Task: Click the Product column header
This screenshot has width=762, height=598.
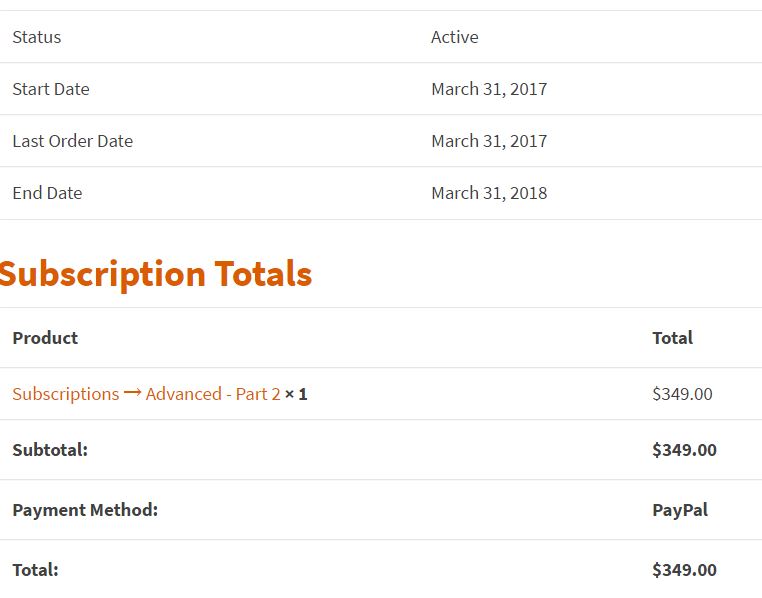Action: [45, 338]
